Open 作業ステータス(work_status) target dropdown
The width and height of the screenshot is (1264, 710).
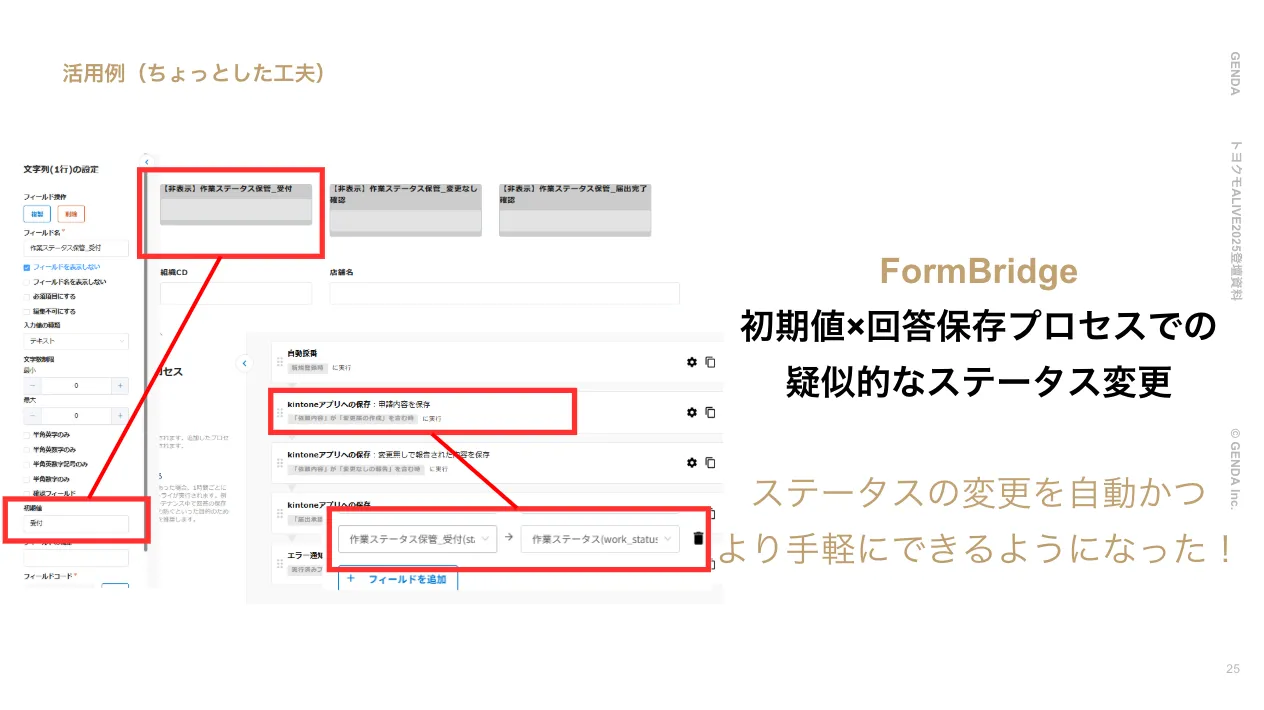[x=599, y=539]
